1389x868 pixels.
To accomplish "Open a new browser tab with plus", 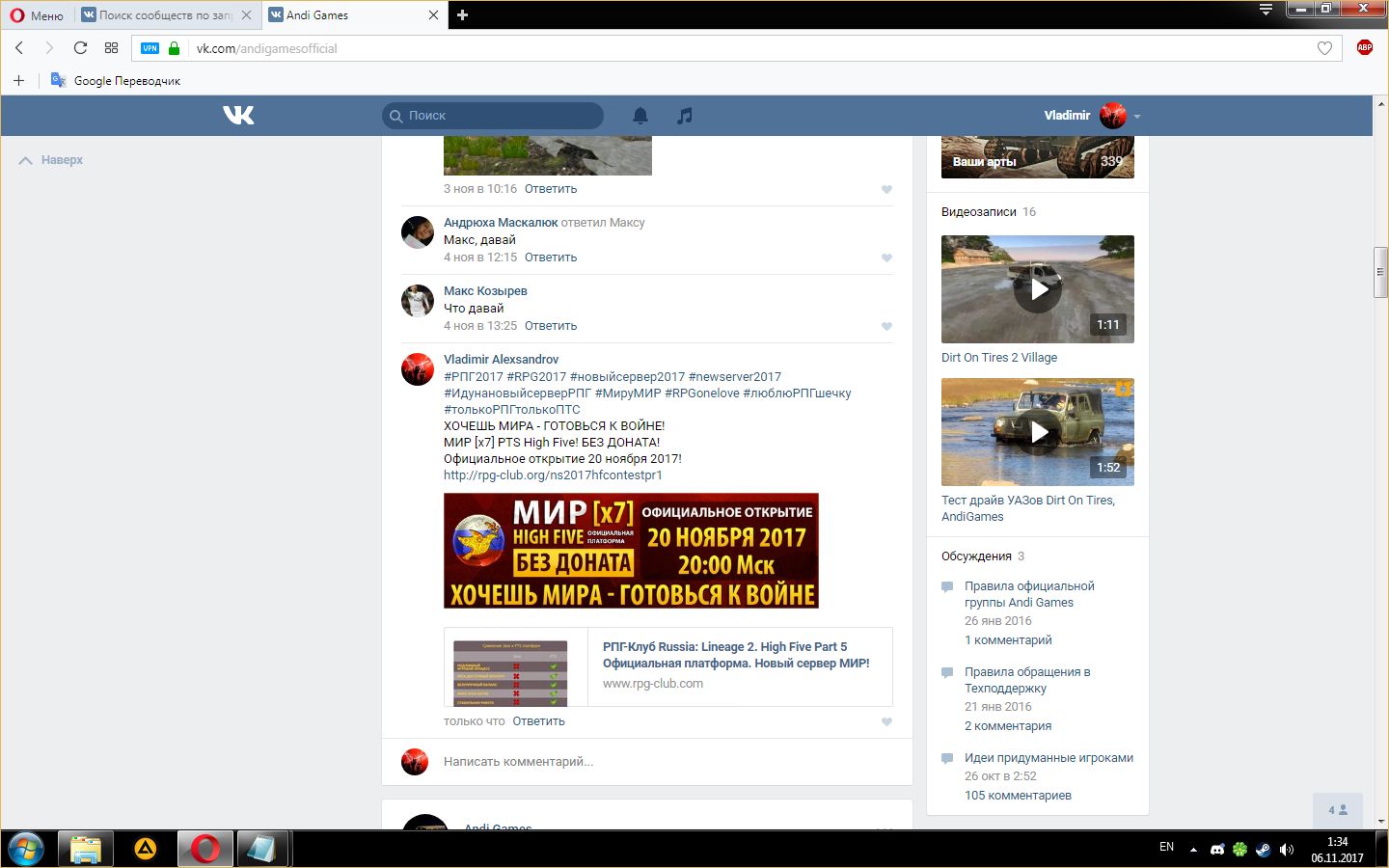I will [463, 14].
